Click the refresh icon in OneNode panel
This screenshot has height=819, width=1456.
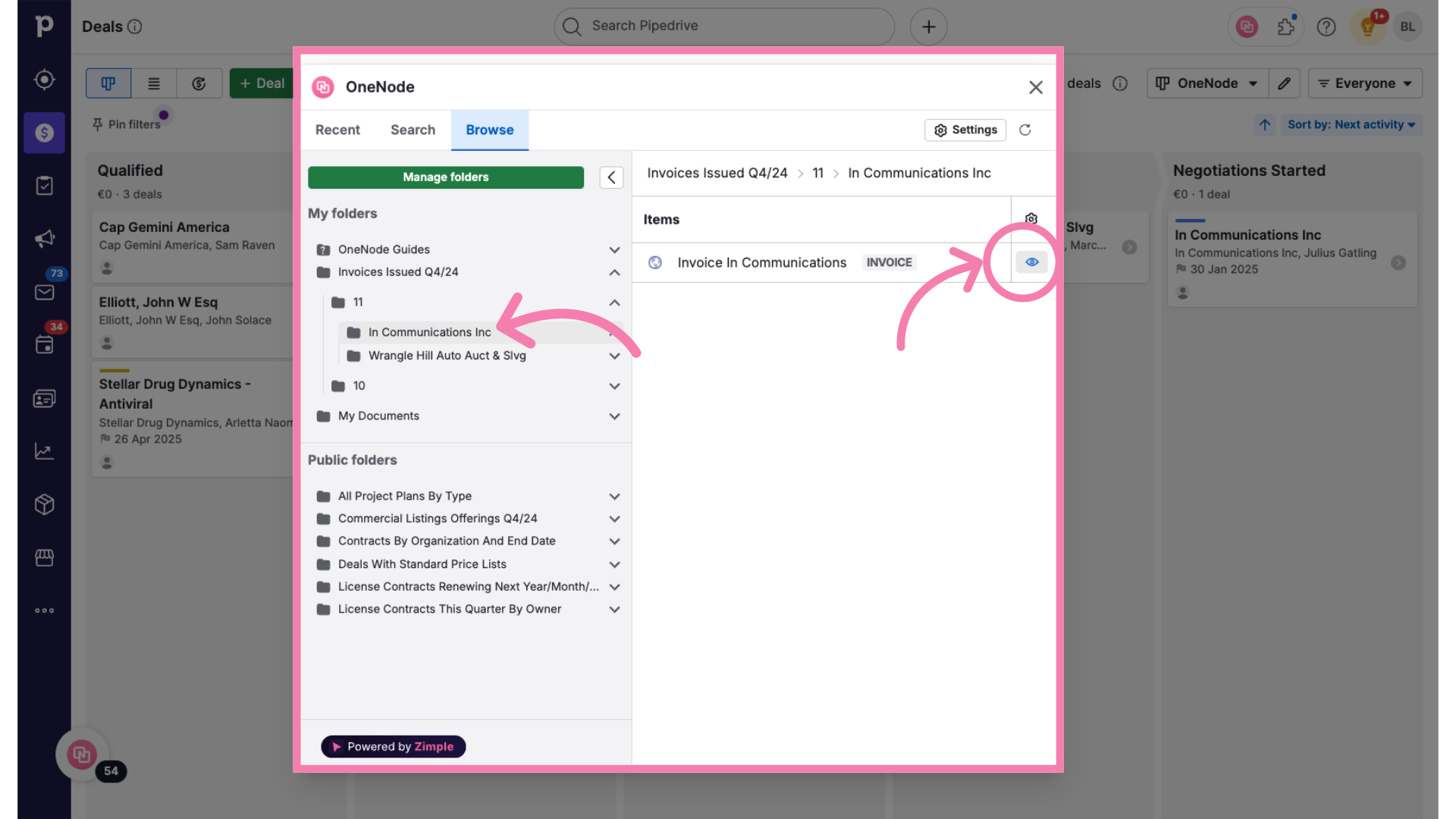pos(1025,130)
